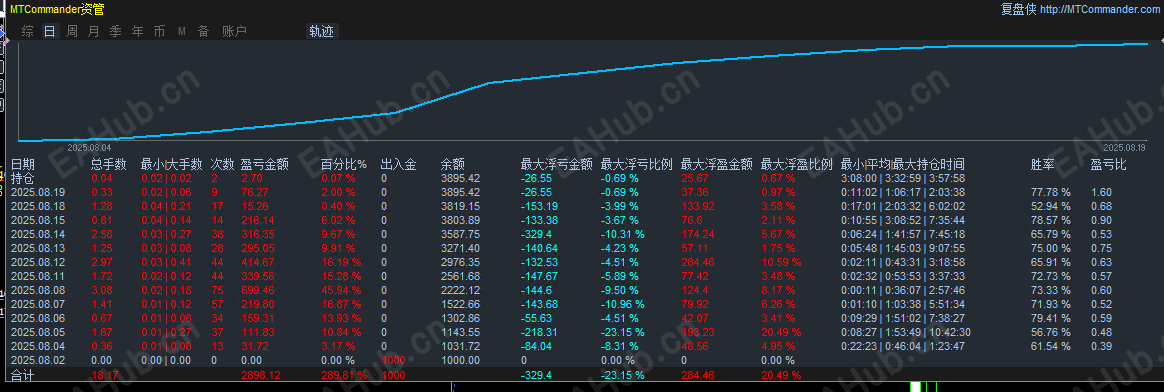Click the 284.46 value in 2025.08.12 row
Viewport: 1164px width, 392px height.
[x=698, y=262]
